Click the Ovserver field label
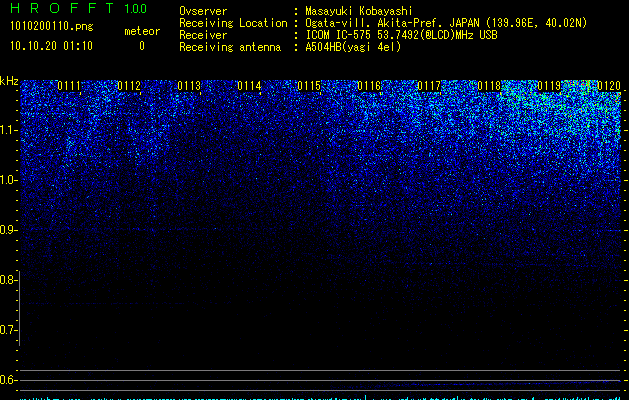Viewport: 629px width, 400px height. coord(203,11)
